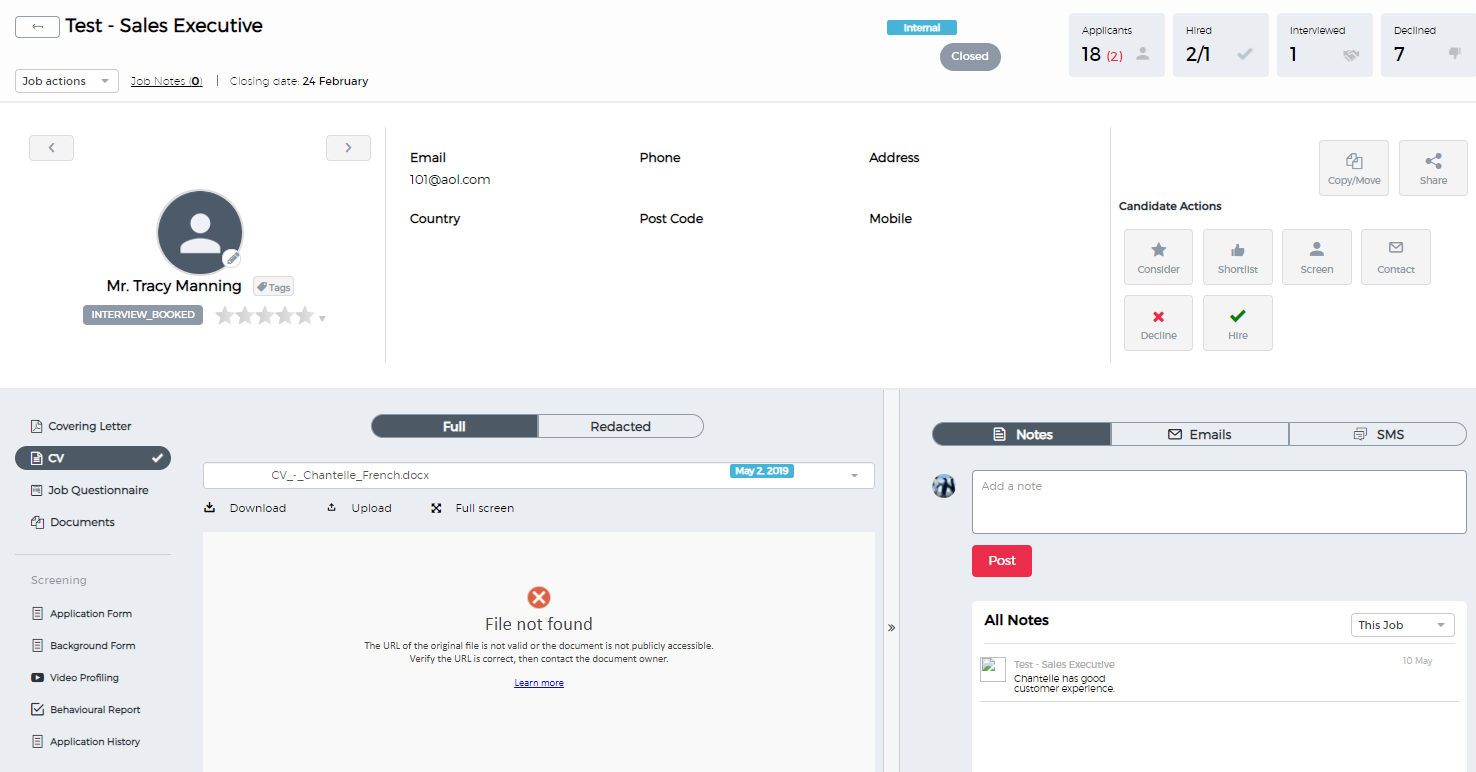Switch document view to Full
This screenshot has width=1476, height=772.
pyautogui.click(x=455, y=426)
